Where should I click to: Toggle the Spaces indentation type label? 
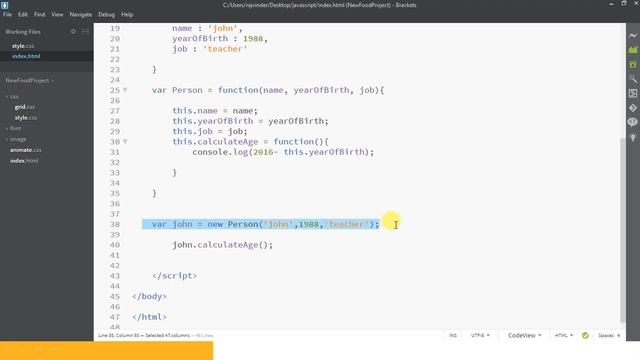point(606,335)
